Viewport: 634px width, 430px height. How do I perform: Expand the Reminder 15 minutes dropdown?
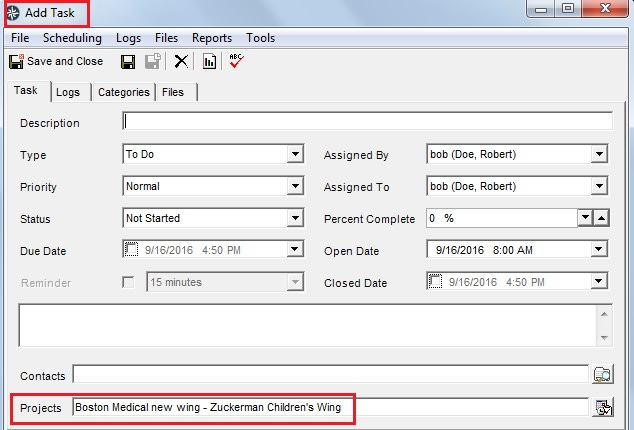[295, 282]
